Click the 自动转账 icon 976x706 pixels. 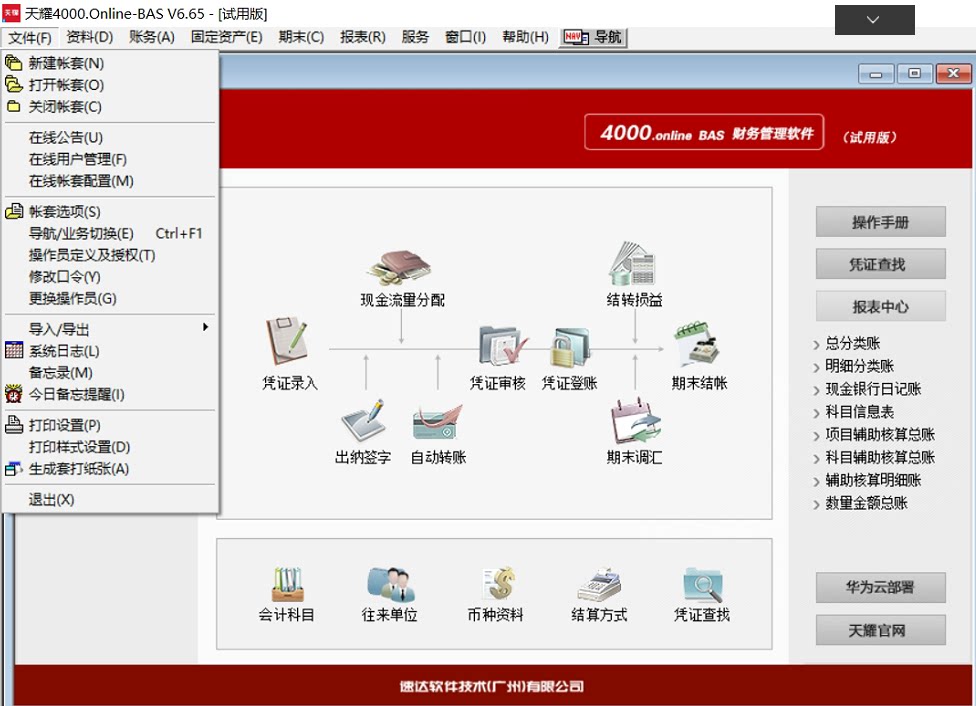(x=438, y=421)
